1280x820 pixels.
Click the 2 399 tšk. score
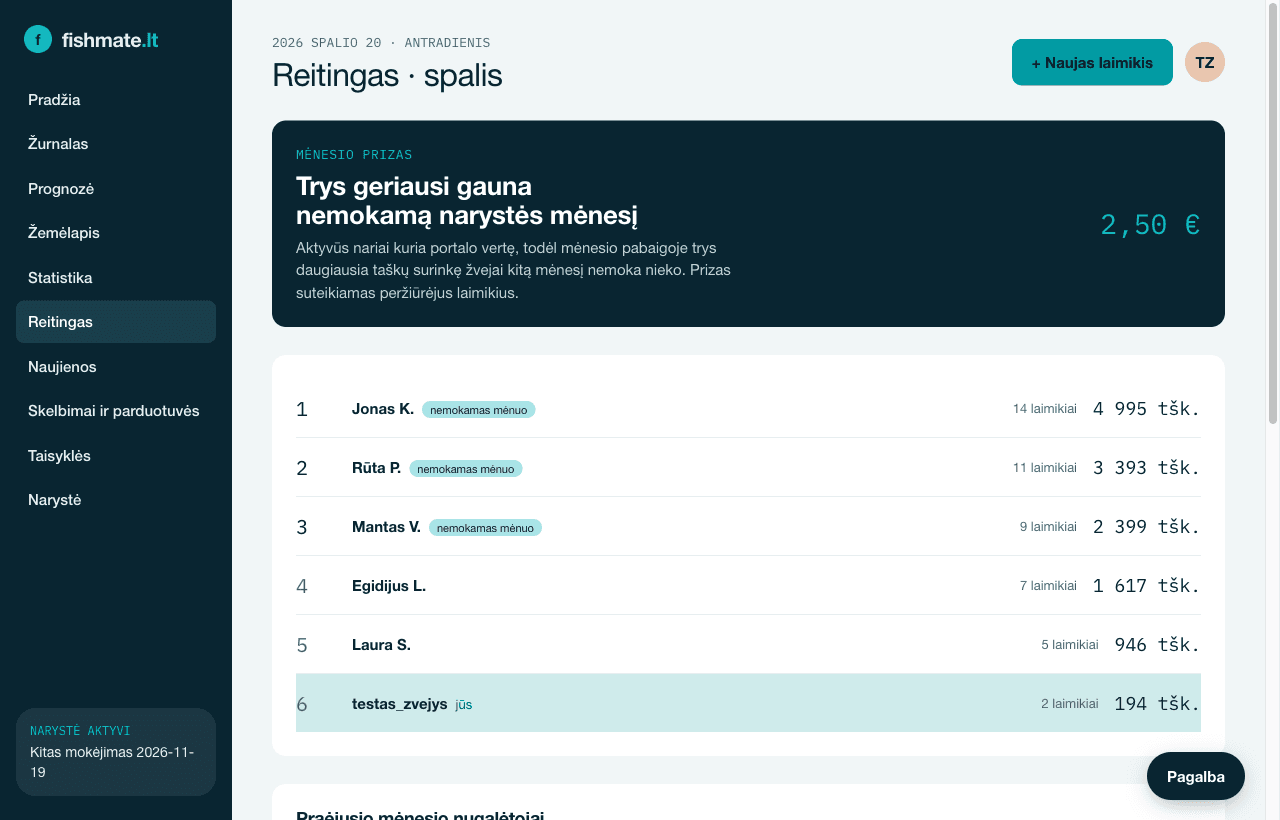1147,527
